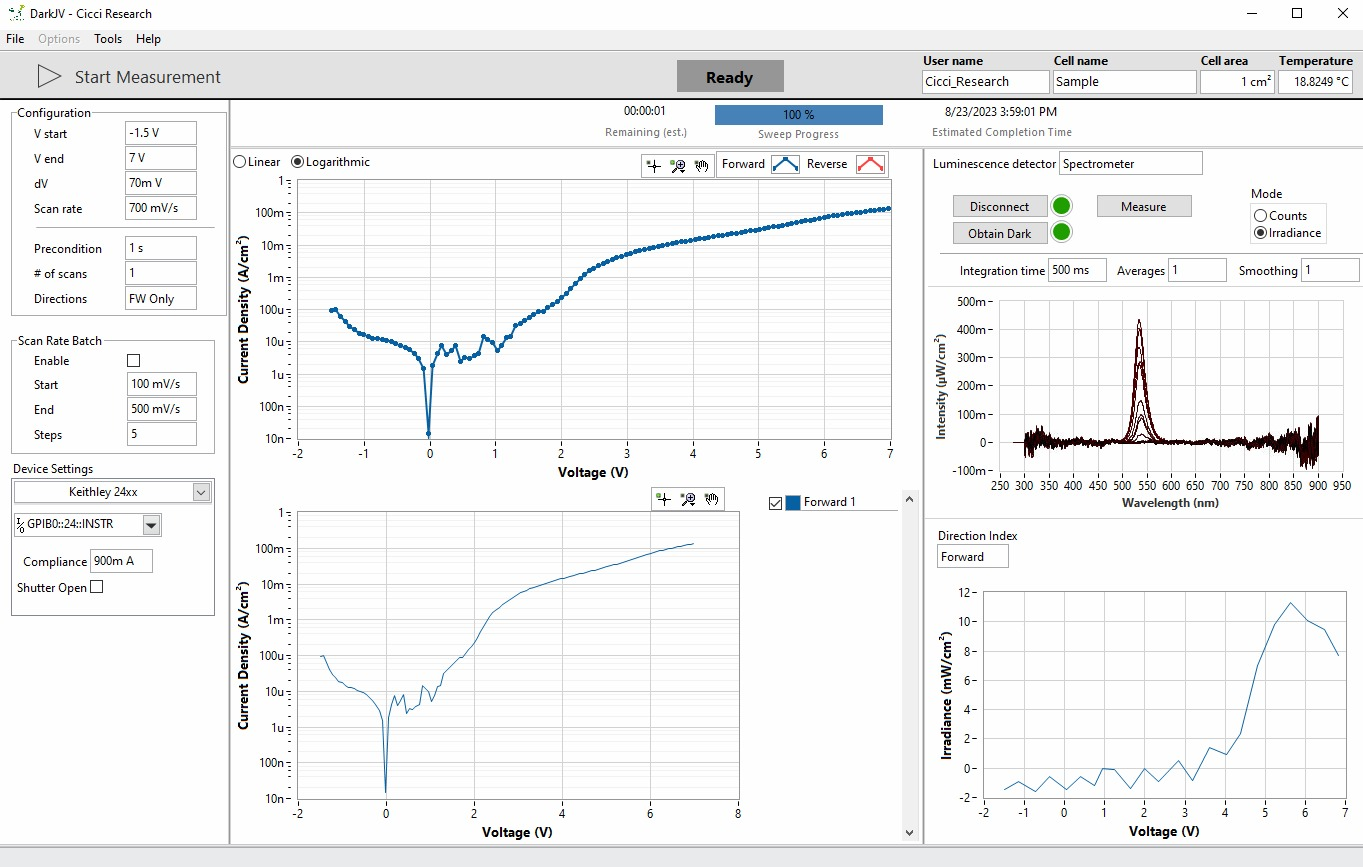This screenshot has width=1363, height=867.
Task: Click the Obtain Dark button
Action: tap(999, 233)
